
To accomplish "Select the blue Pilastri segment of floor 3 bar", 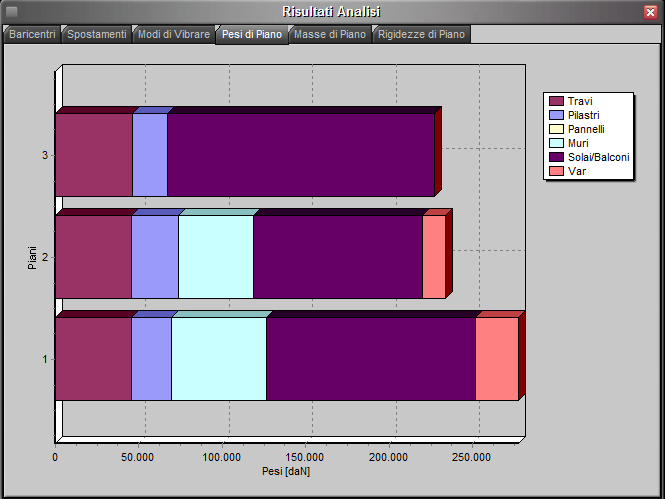I will [149, 155].
